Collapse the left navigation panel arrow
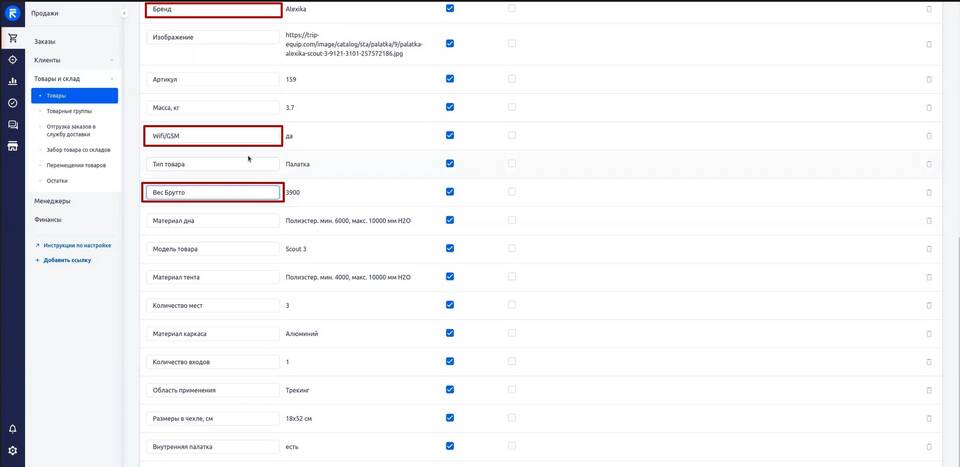Viewport: 960px width, 467px height. coord(124,13)
